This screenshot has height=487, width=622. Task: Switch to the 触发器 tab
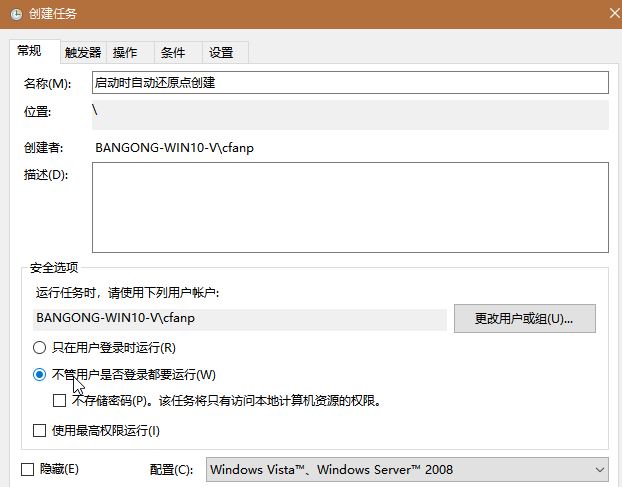pyautogui.click(x=83, y=53)
